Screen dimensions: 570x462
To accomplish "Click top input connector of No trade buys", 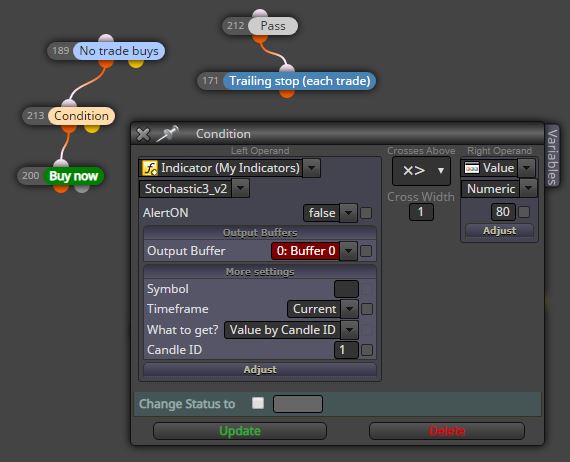I will click(x=106, y=39).
